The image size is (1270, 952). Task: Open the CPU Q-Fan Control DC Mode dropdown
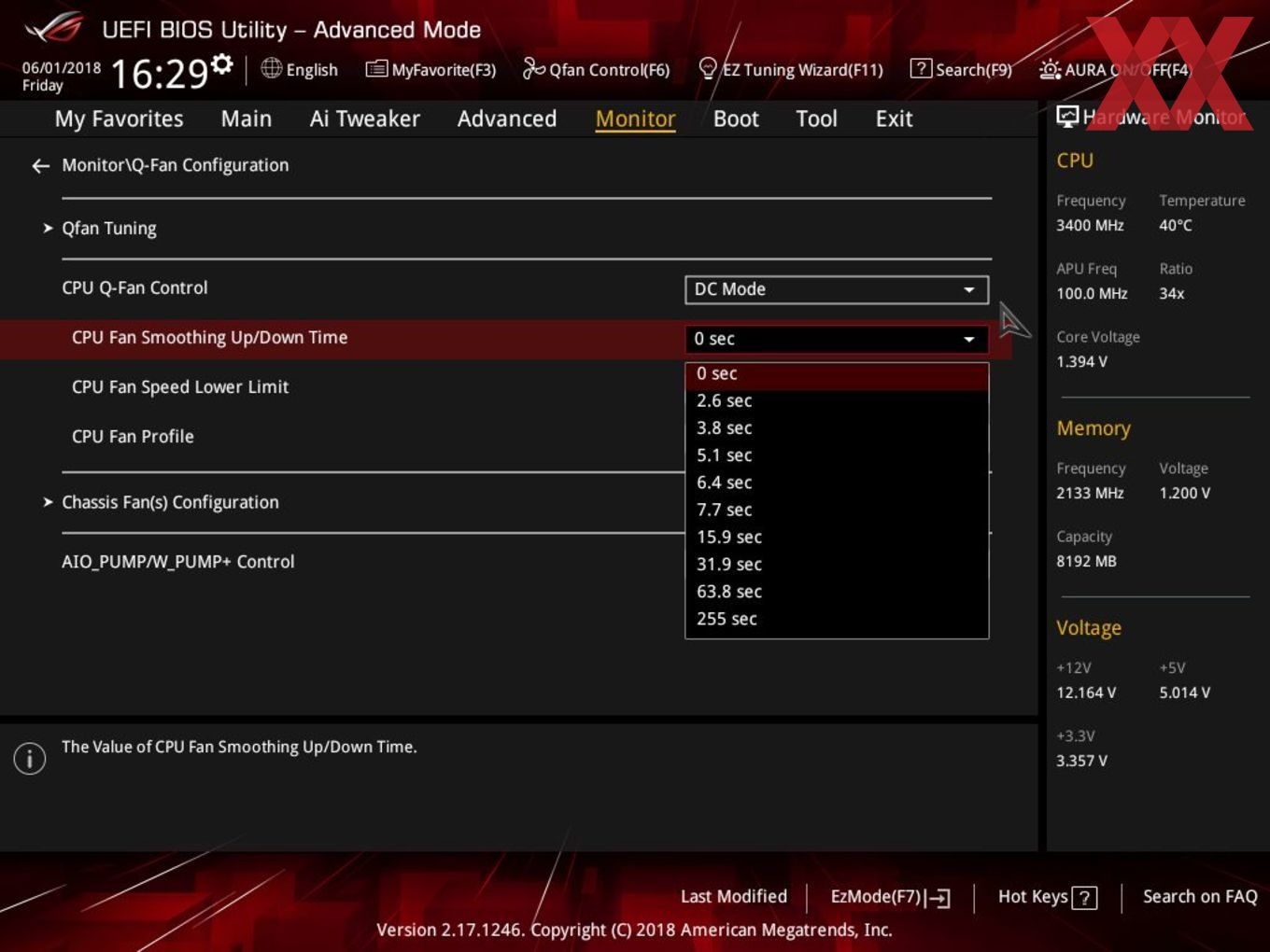tap(837, 289)
